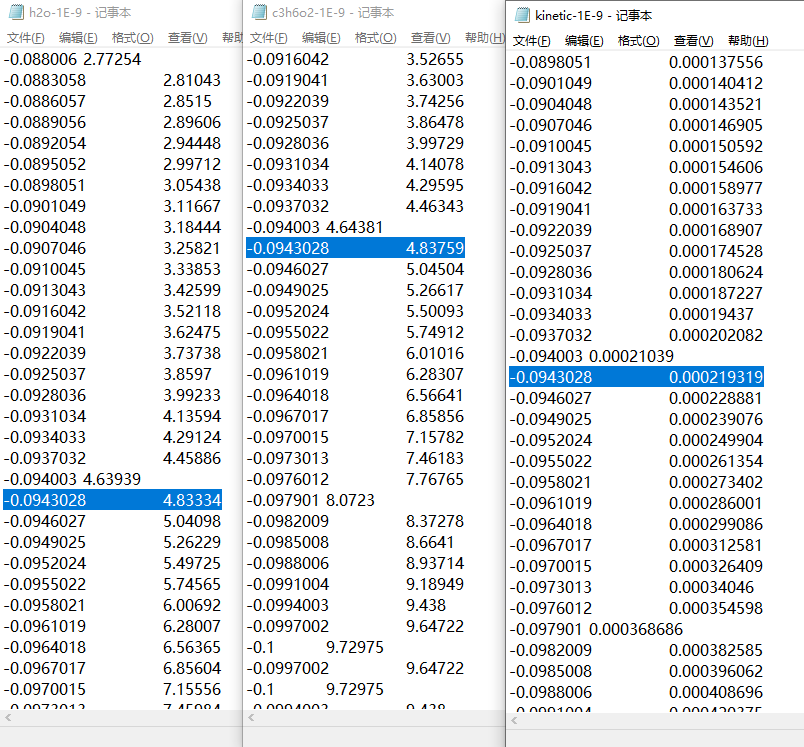Open 文件(F) menu in the h2o-1E-9 window
The image size is (804, 747).
click(x=25, y=38)
